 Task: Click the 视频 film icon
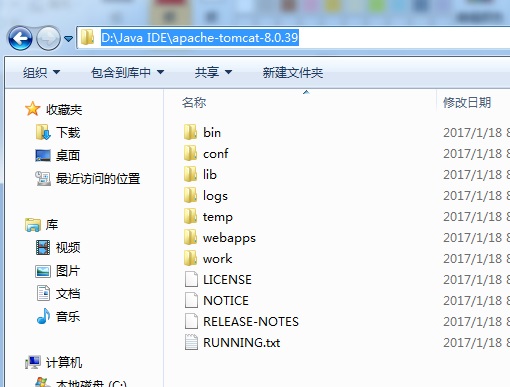point(43,248)
